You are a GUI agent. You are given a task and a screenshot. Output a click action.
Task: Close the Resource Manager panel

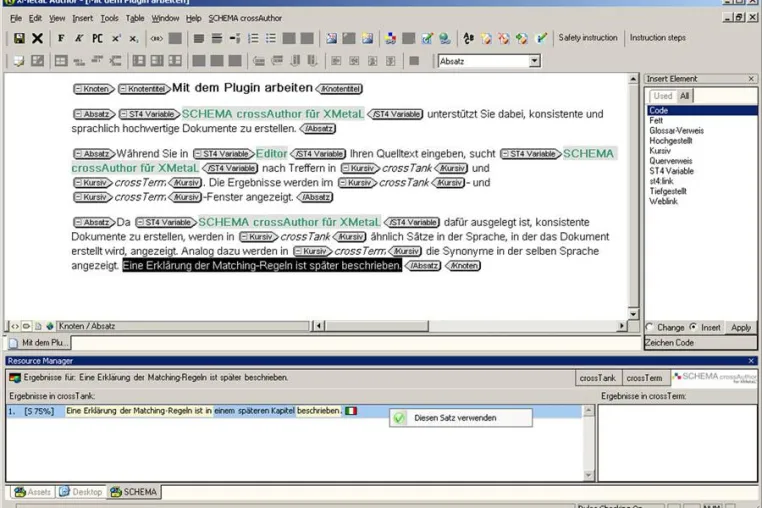pyautogui.click(x=751, y=361)
